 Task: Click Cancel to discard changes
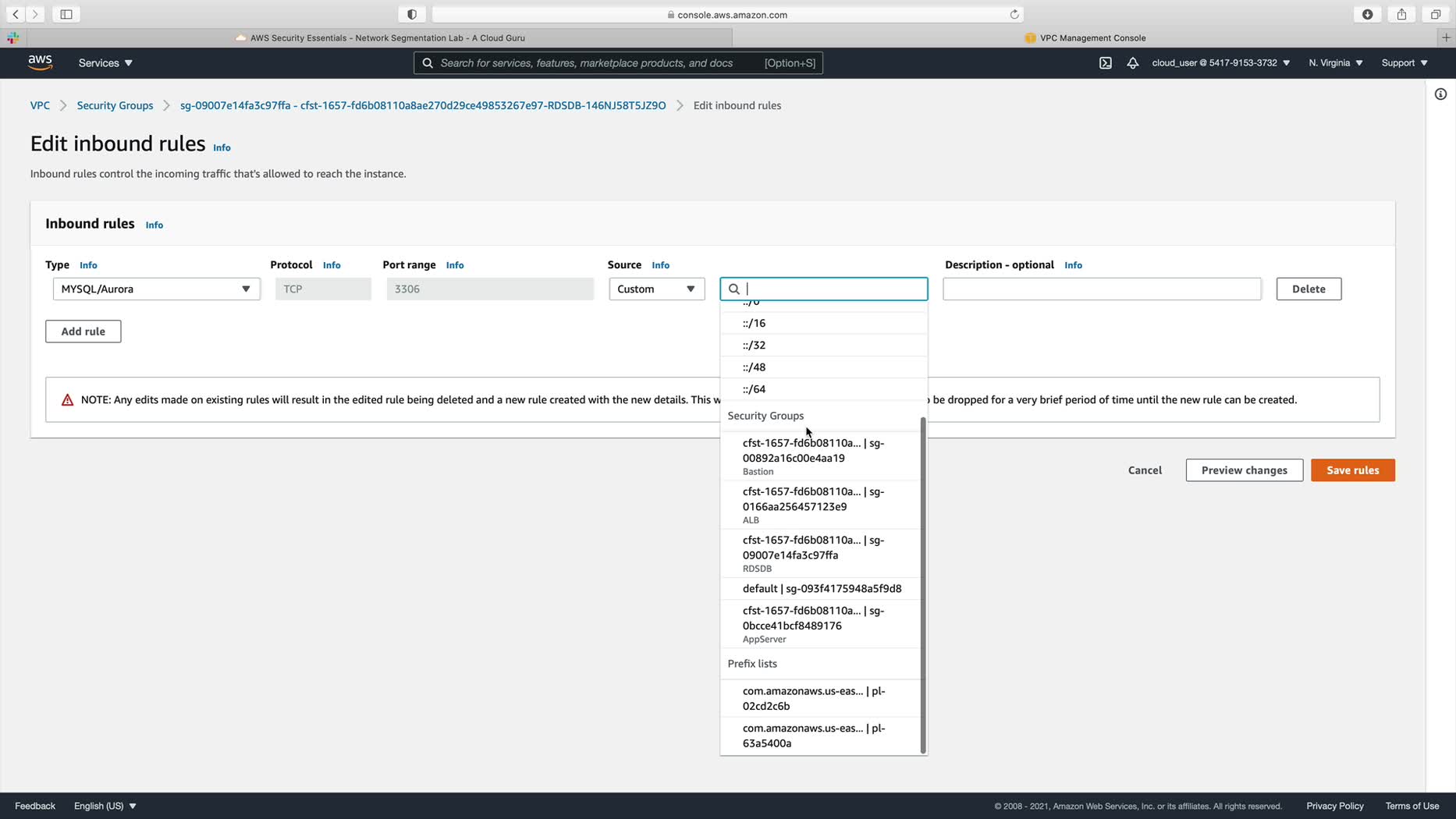[x=1145, y=470]
